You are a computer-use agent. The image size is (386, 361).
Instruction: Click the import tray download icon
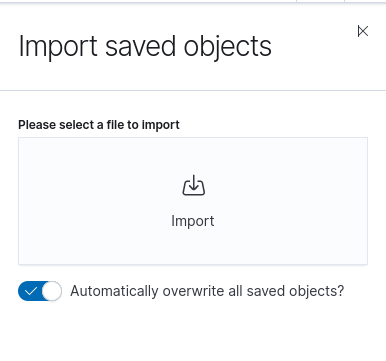click(193, 185)
